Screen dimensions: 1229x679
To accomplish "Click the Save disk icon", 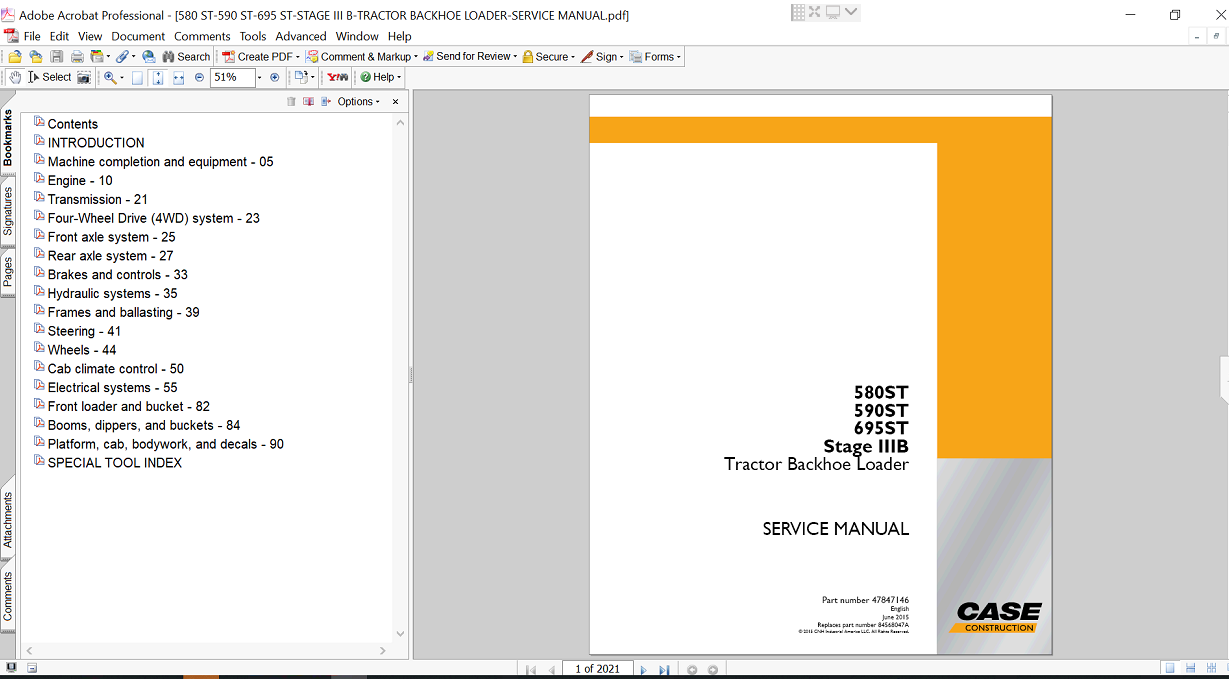I will (57, 57).
